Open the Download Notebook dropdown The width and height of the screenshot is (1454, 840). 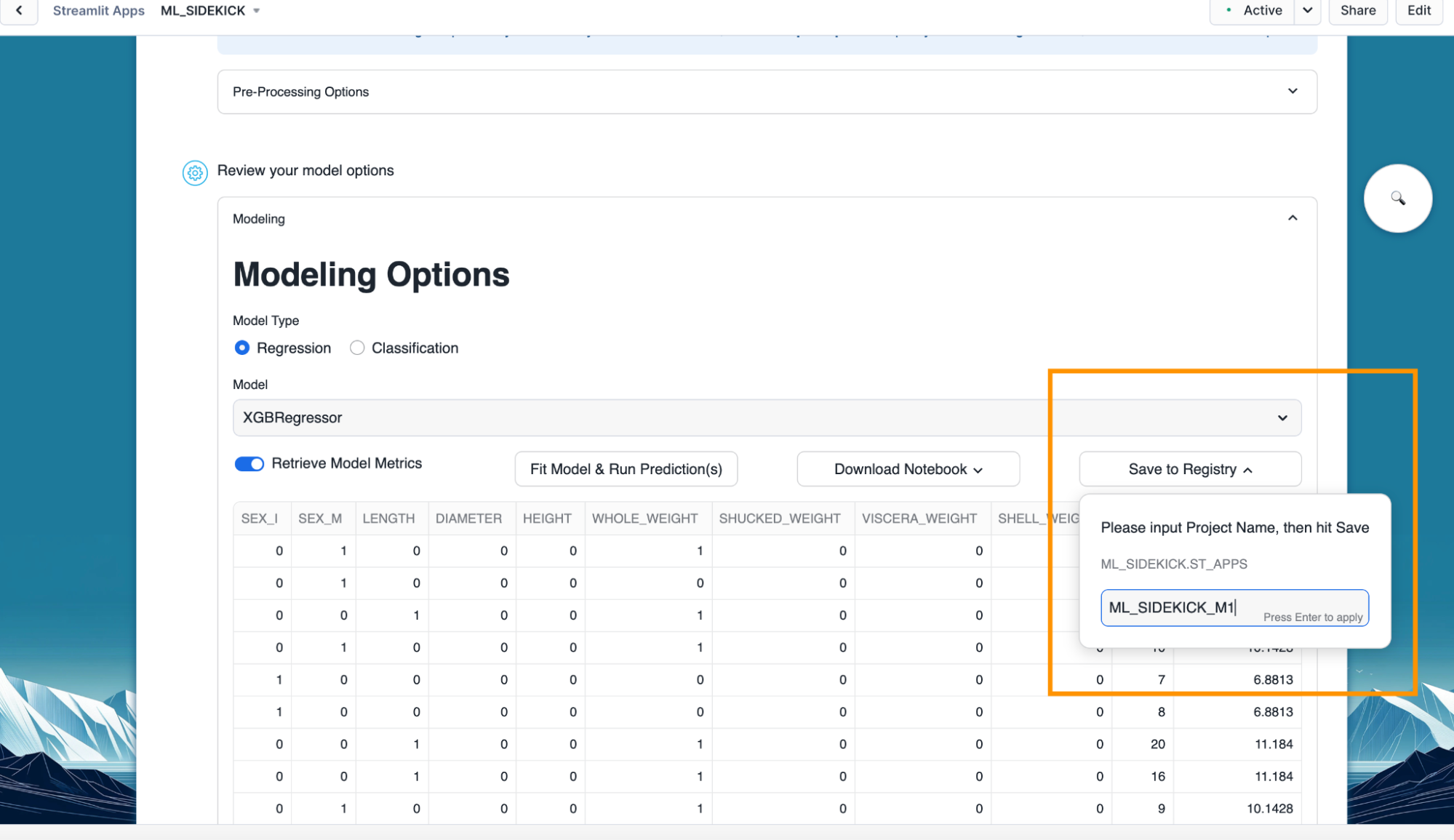tap(907, 469)
